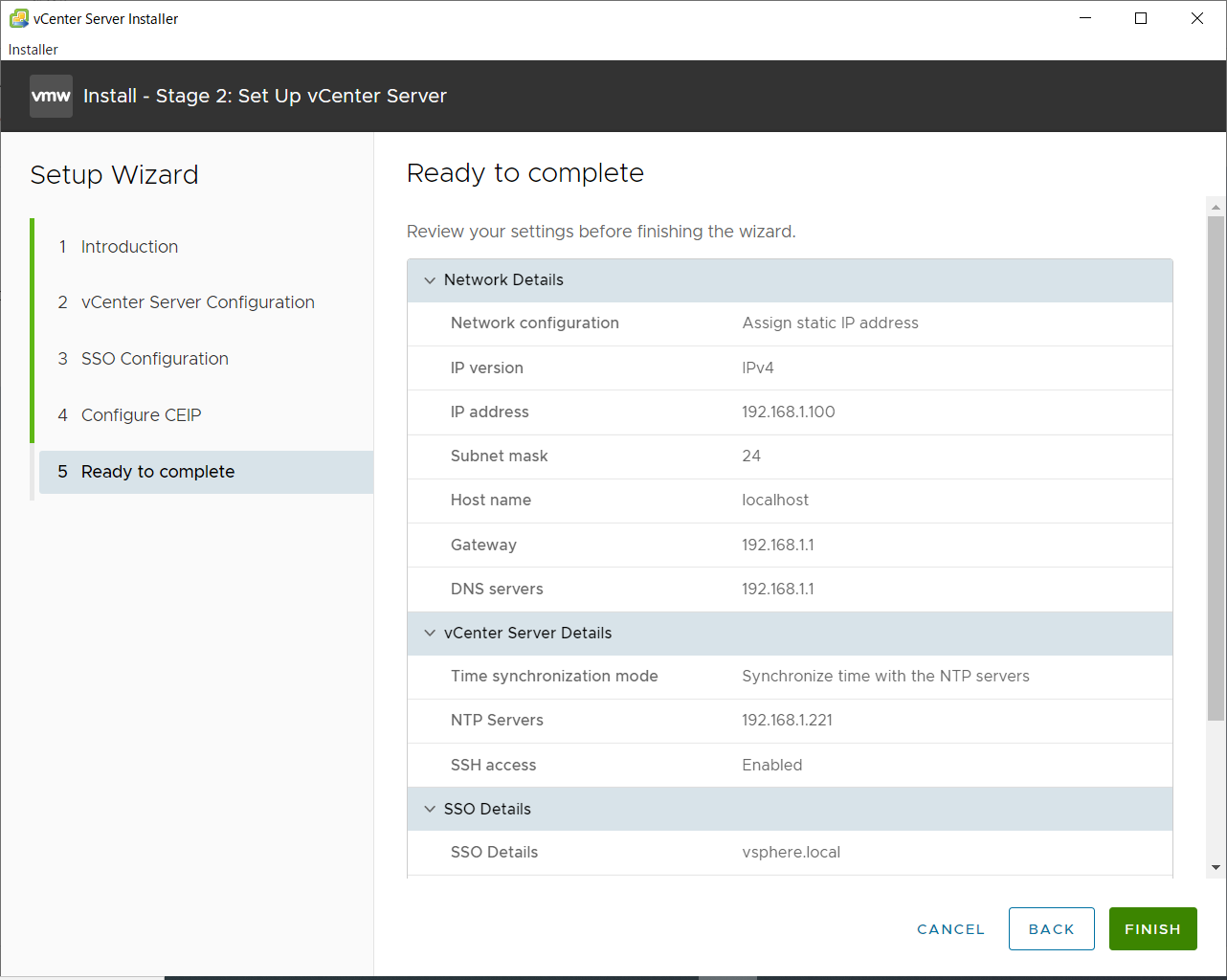Click the NTP Servers value 192.168.1.221
1227x980 pixels.
[x=787, y=721]
